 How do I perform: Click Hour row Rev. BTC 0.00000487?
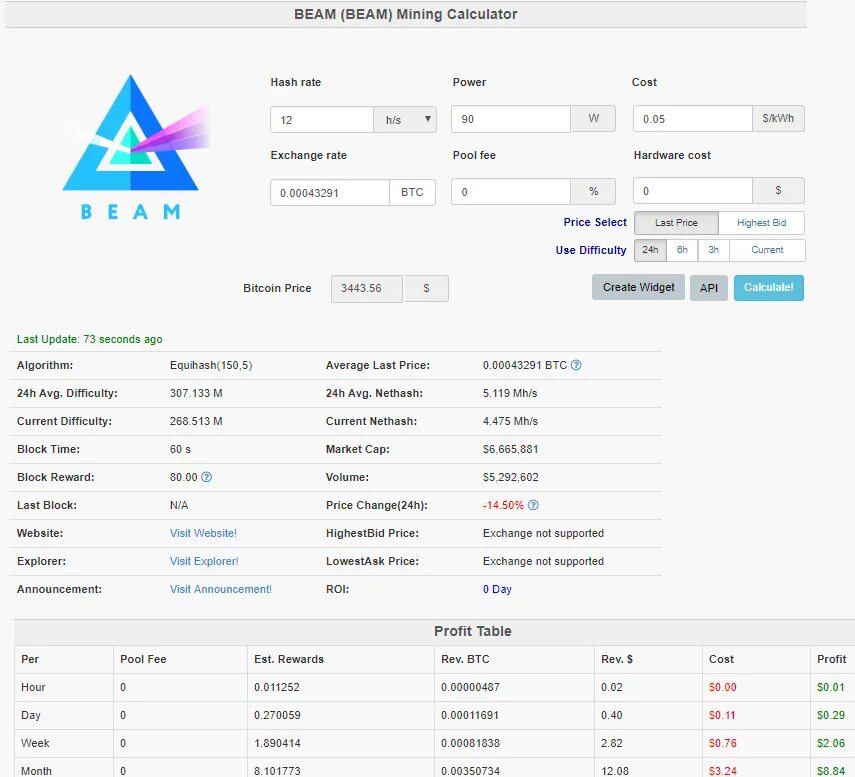tap(470, 687)
